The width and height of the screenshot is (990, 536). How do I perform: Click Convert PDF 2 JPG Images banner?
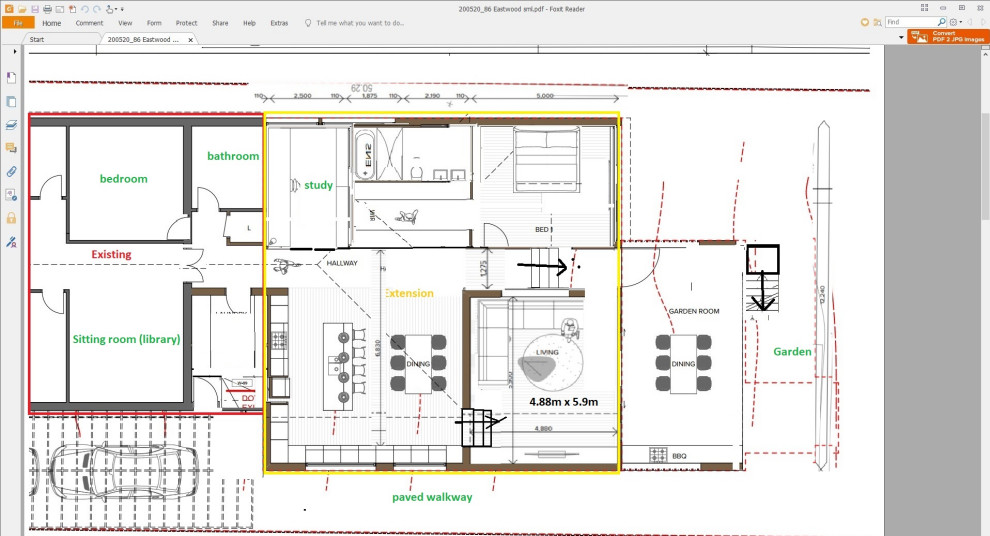tap(947, 37)
